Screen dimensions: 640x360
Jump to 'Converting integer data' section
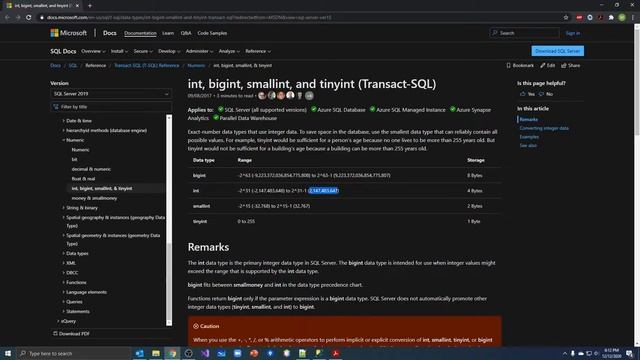[544, 128]
